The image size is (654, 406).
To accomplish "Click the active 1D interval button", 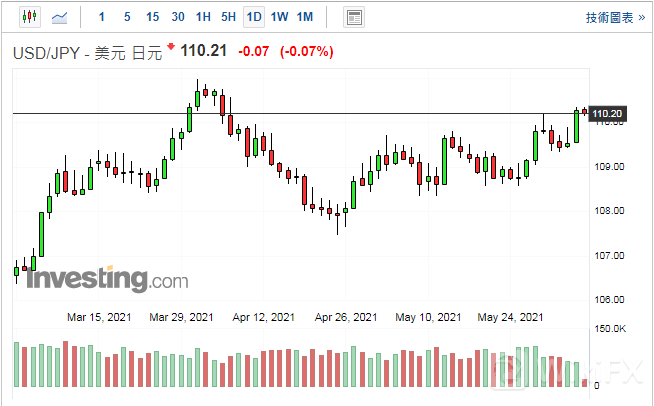I will (254, 17).
